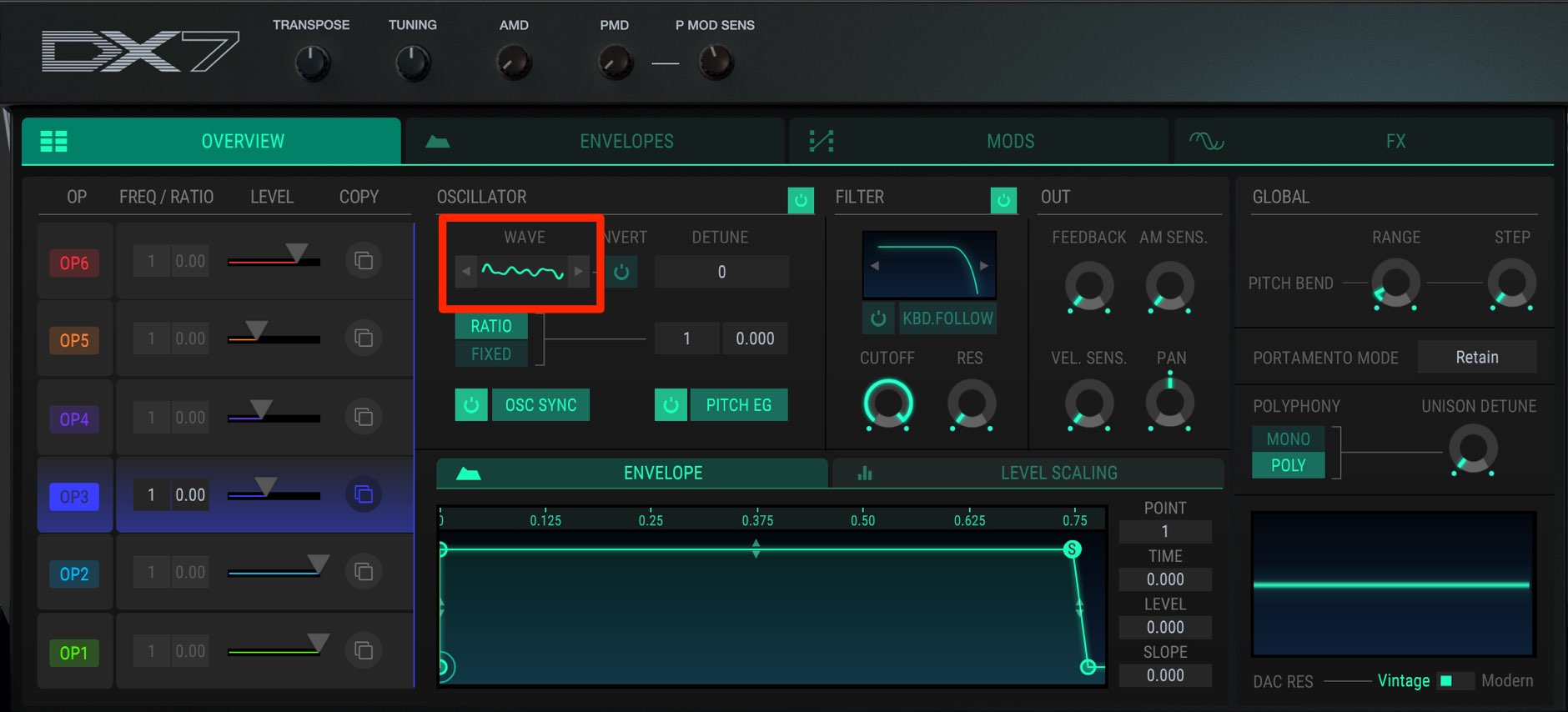Click the OP5 level slider handle
The image size is (1568, 712).
click(256, 330)
